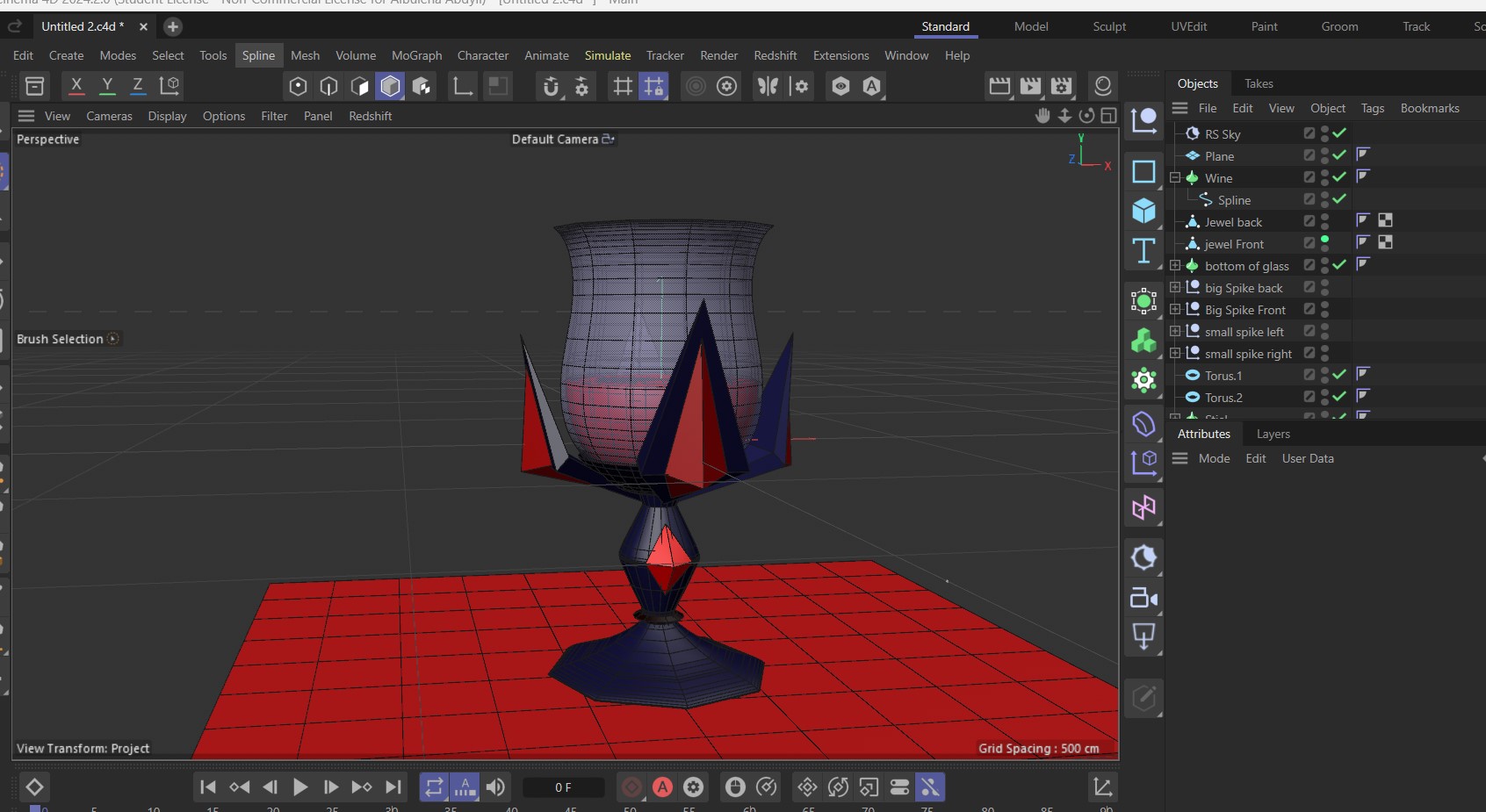Click the Cube primitive icon

[x=1143, y=211]
